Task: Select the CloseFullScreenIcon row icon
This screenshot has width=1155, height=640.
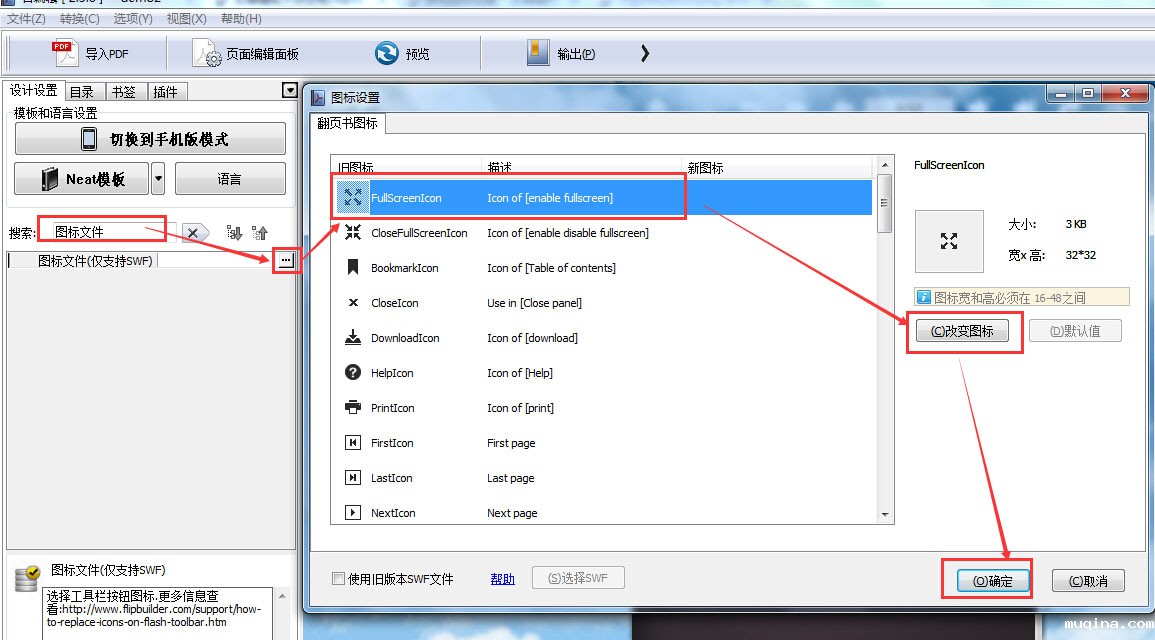Action: pos(353,233)
